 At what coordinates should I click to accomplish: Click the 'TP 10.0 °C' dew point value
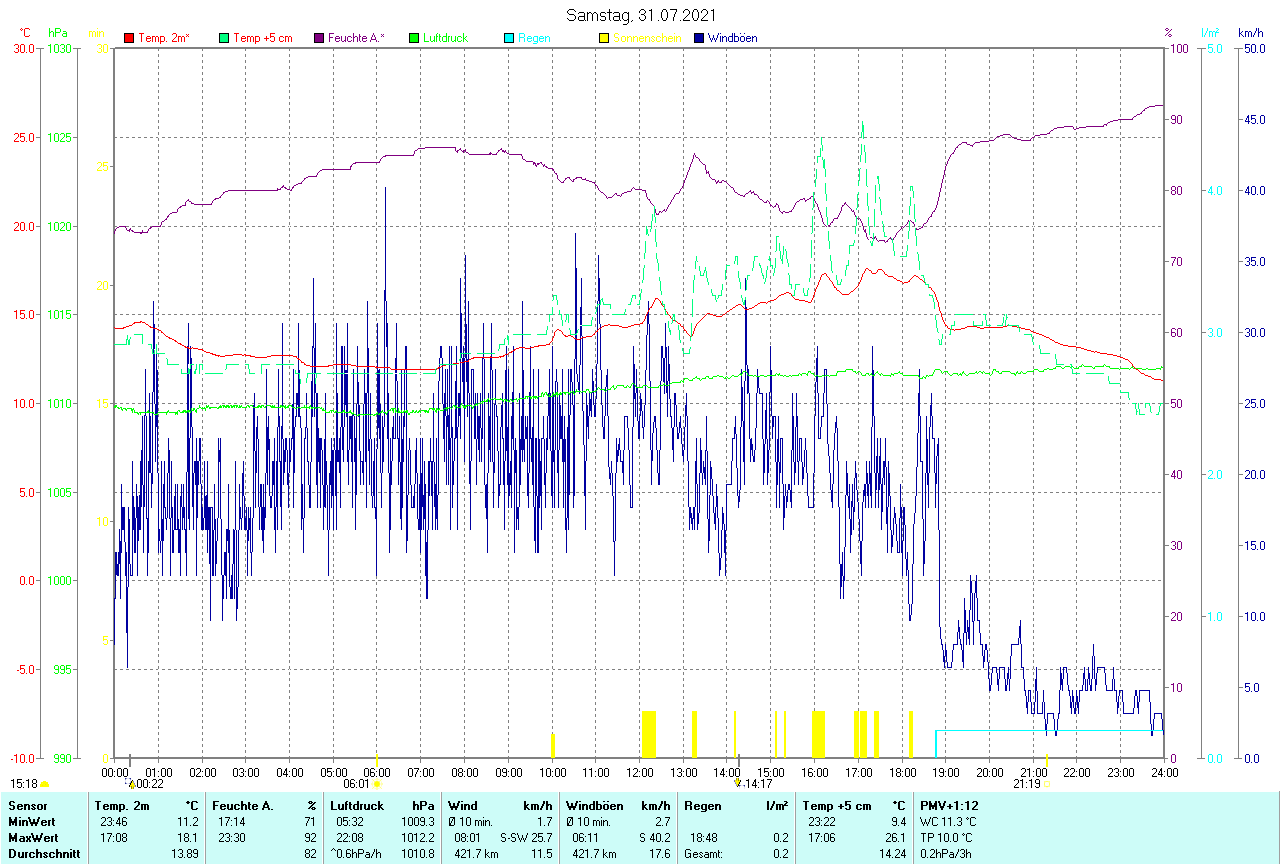point(946,838)
